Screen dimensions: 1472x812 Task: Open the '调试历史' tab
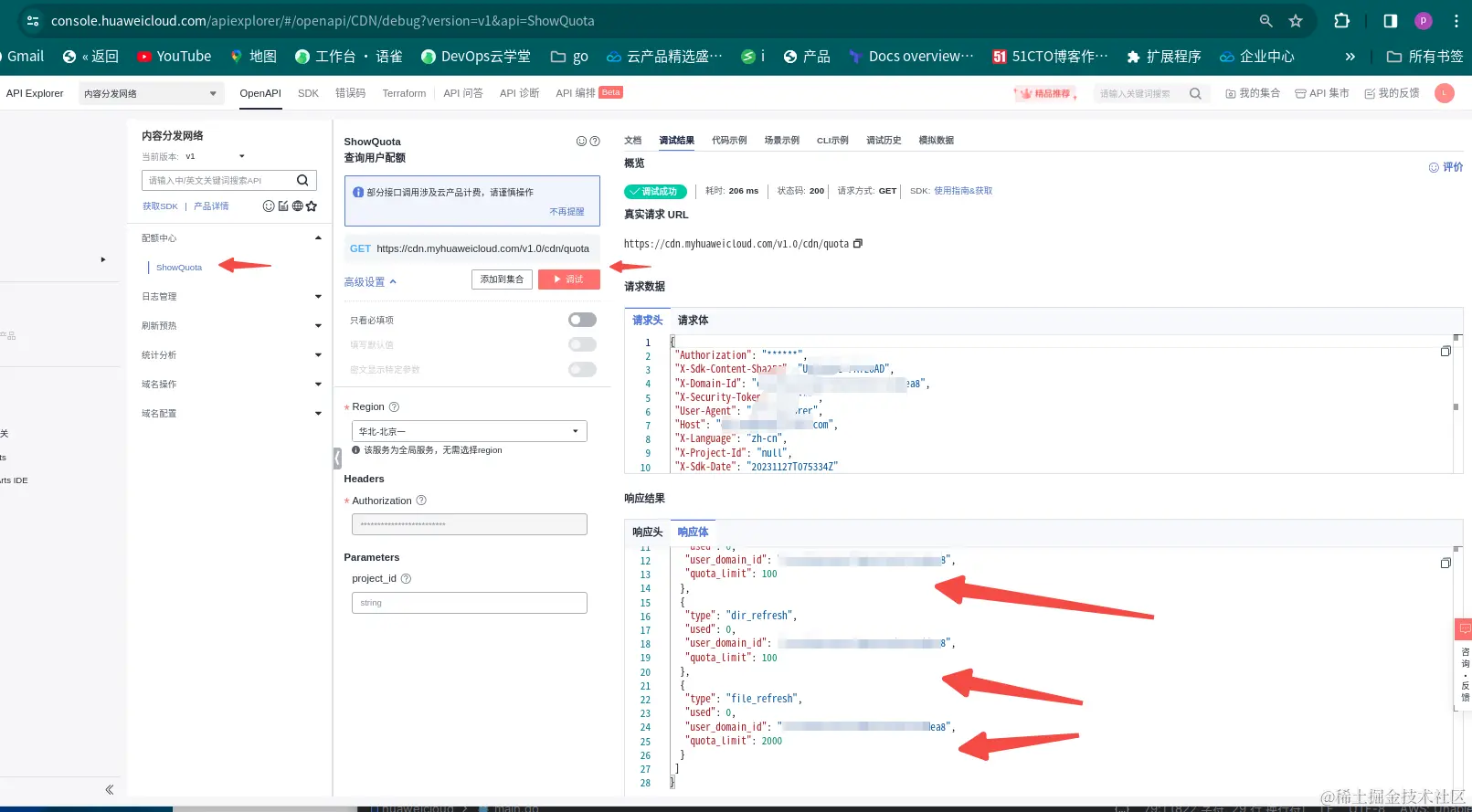(x=884, y=141)
